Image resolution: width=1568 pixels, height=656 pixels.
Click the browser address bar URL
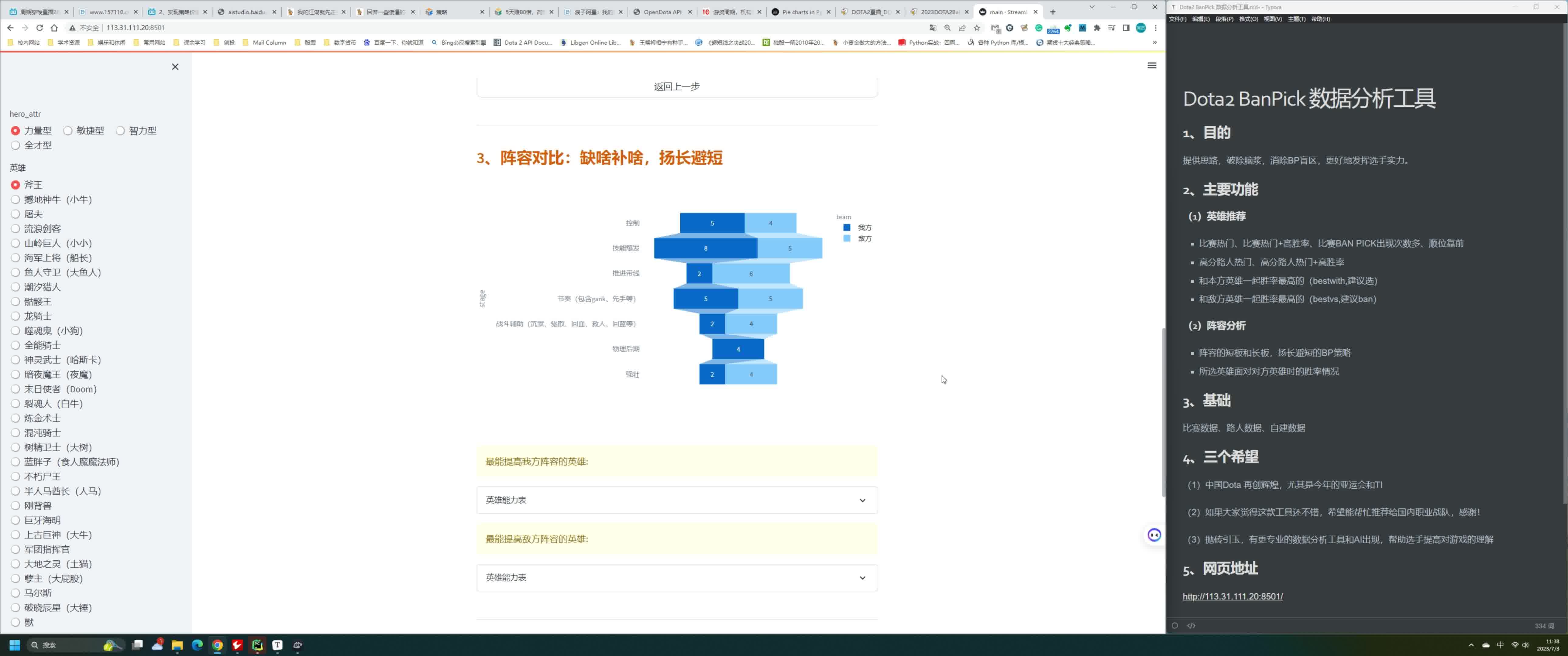[x=136, y=27]
